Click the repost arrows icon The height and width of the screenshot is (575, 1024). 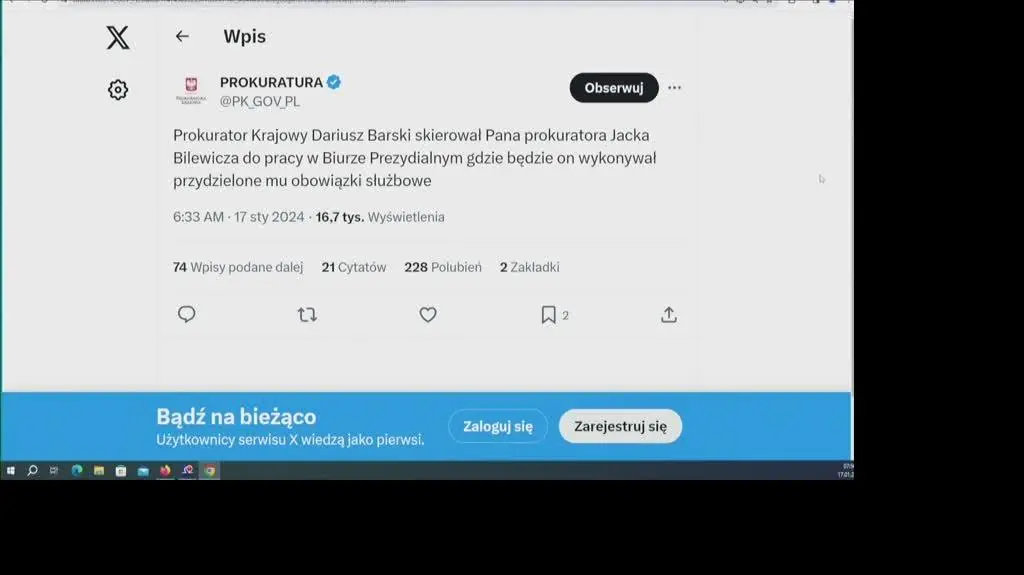point(307,315)
